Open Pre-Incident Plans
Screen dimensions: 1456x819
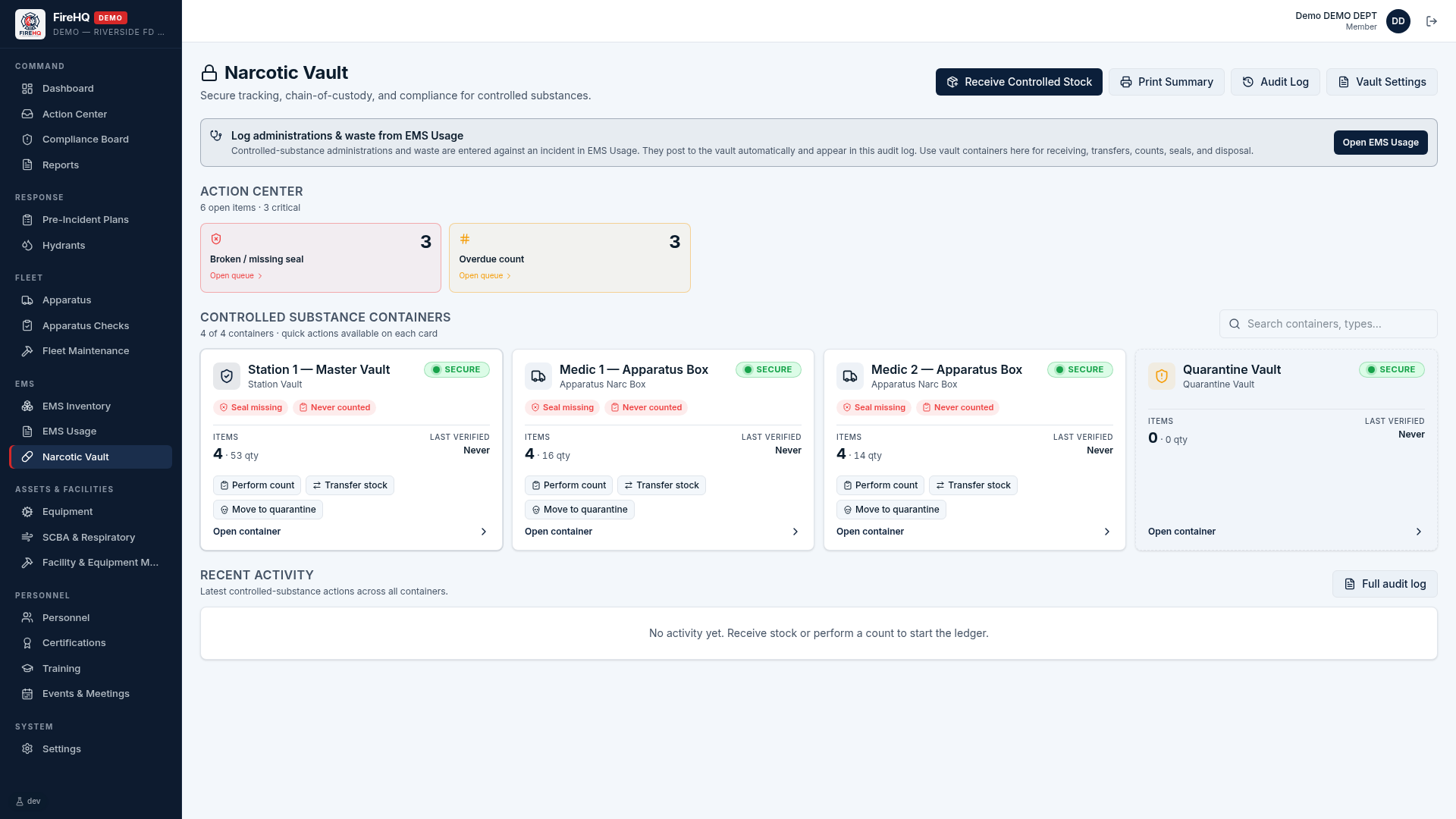(91, 220)
